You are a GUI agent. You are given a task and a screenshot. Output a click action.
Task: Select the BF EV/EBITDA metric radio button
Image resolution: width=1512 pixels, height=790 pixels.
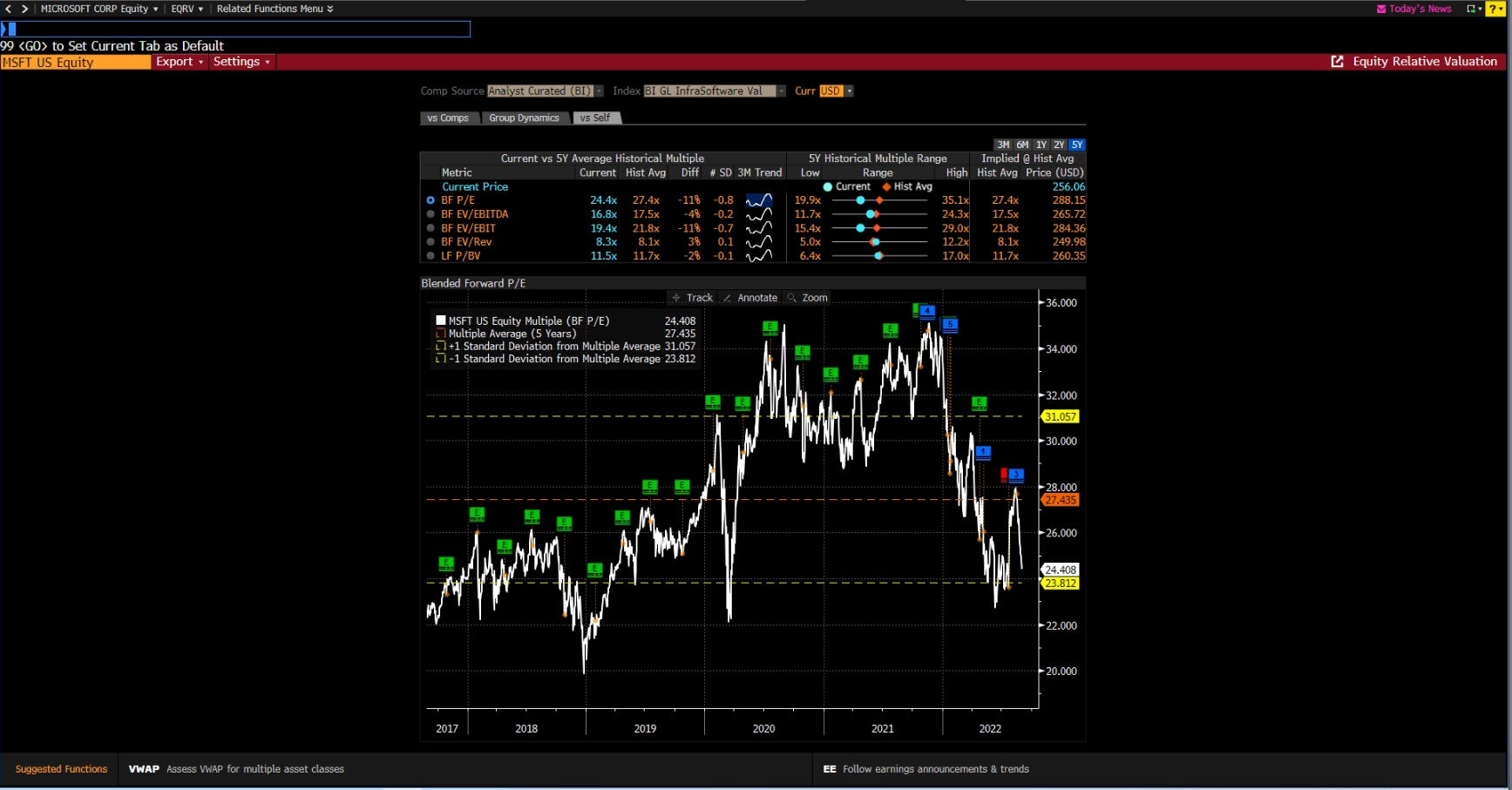[431, 214]
